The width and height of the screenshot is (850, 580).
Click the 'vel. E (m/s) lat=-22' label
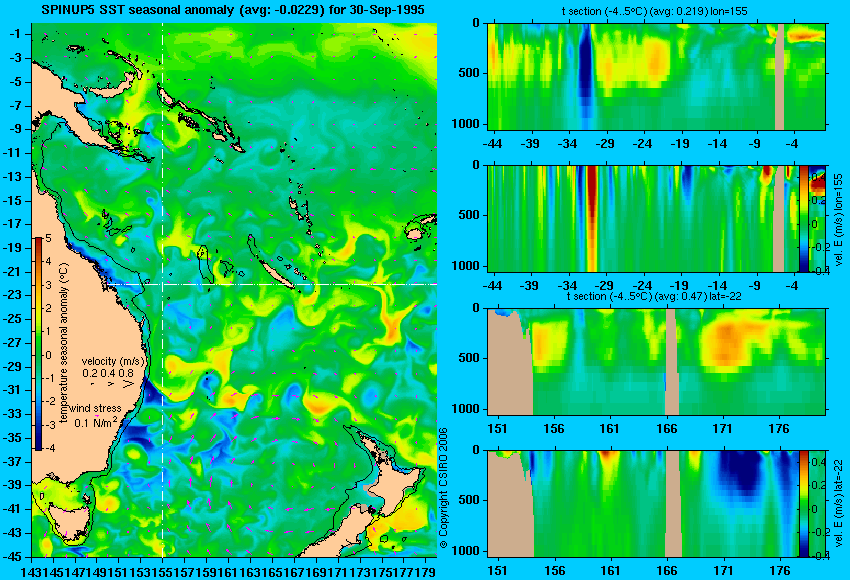[x=838, y=506]
